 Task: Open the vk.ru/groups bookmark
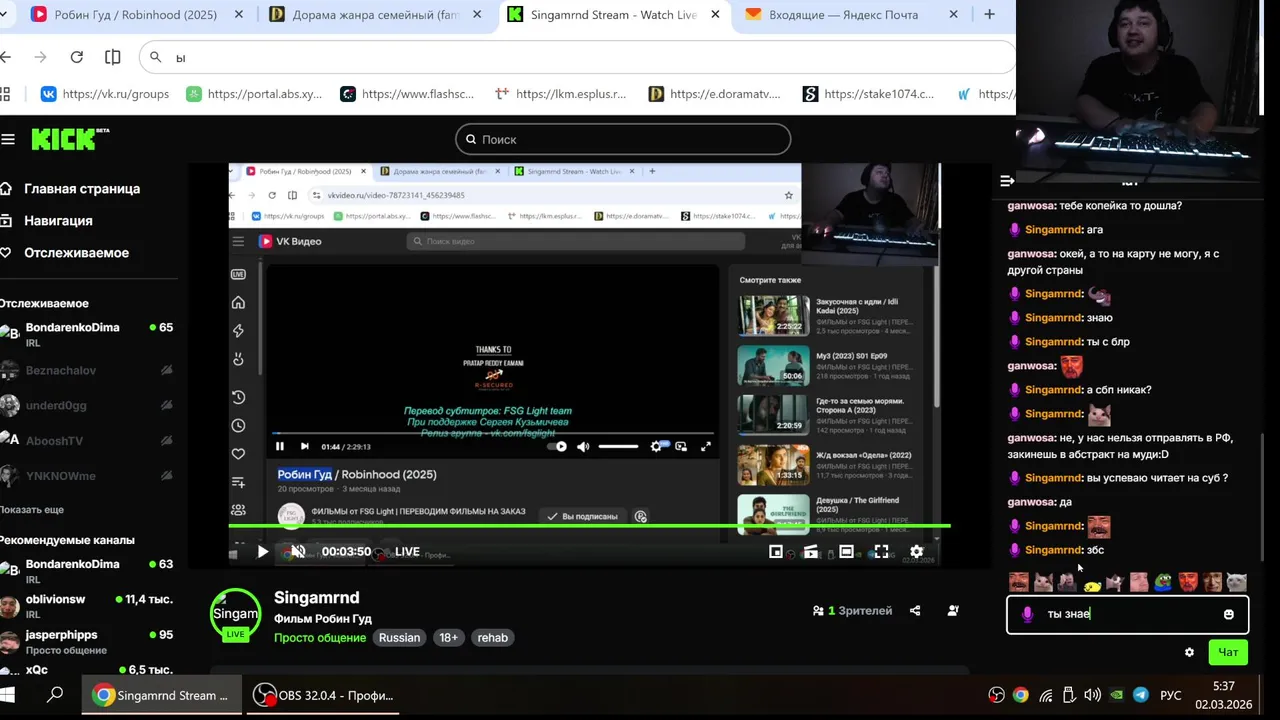pyautogui.click(x=104, y=94)
